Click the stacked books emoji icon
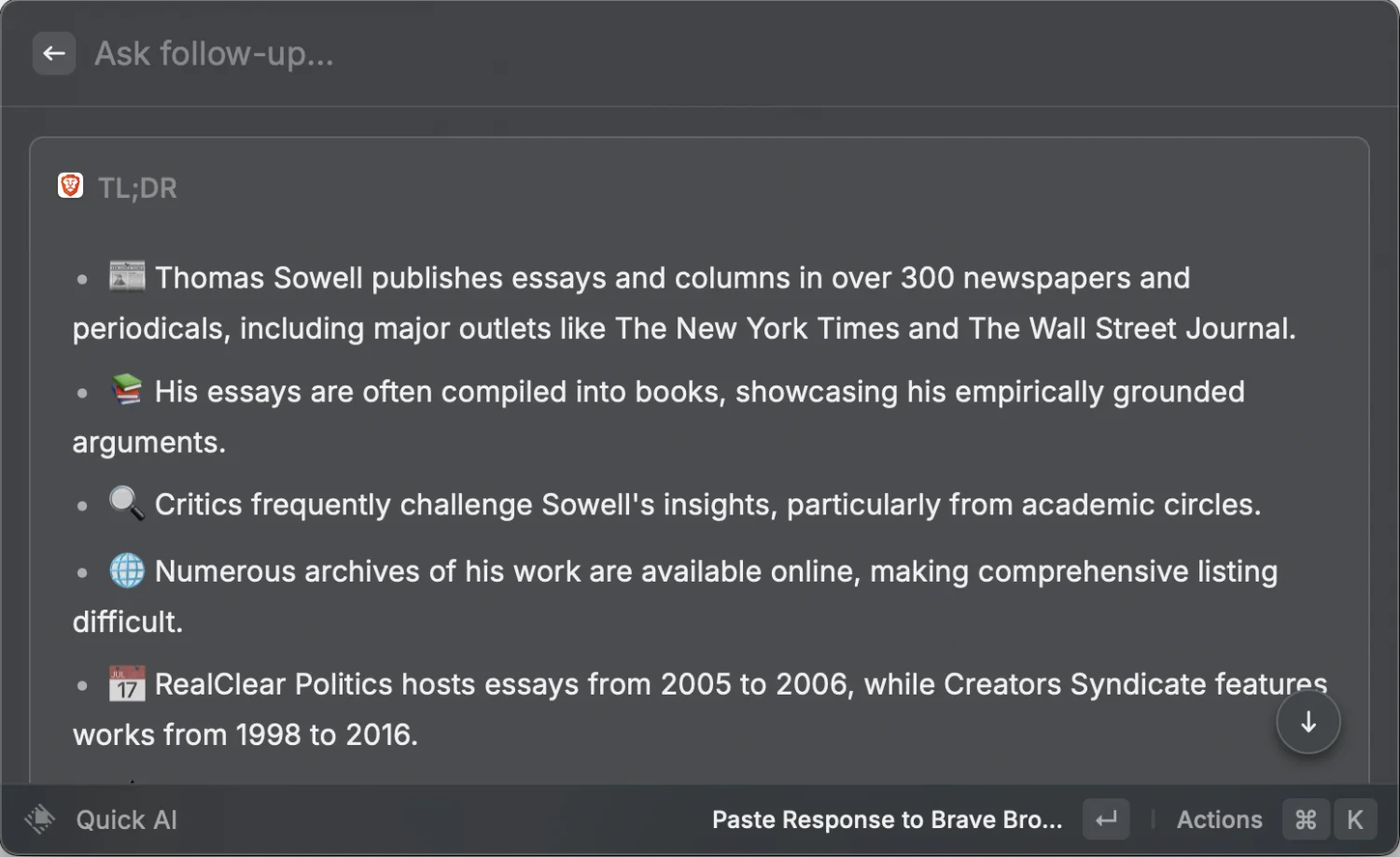Image resolution: width=1400 pixels, height=857 pixels. (127, 389)
